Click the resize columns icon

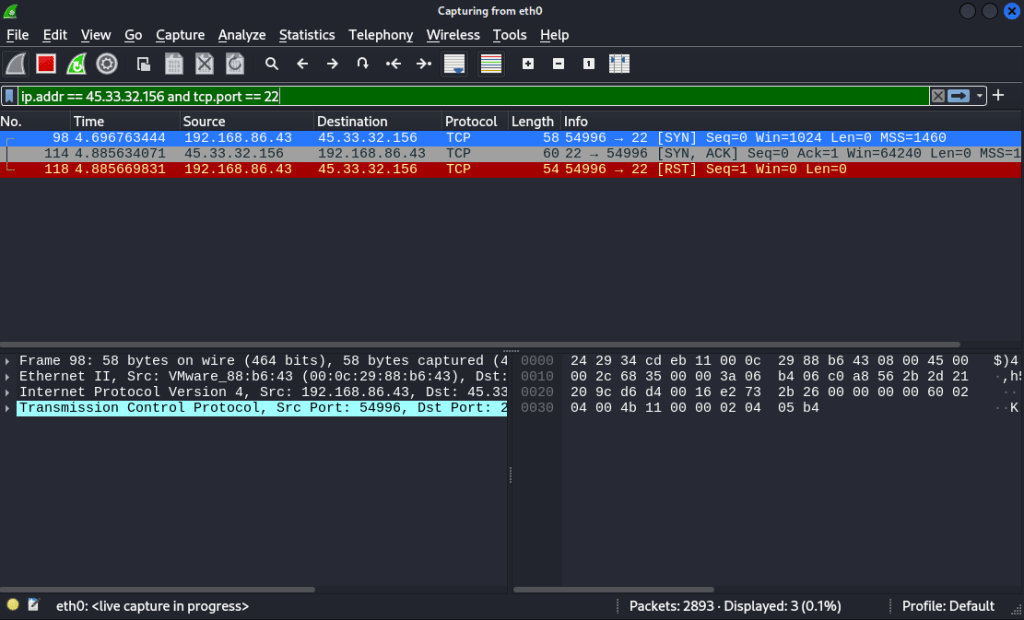point(619,64)
